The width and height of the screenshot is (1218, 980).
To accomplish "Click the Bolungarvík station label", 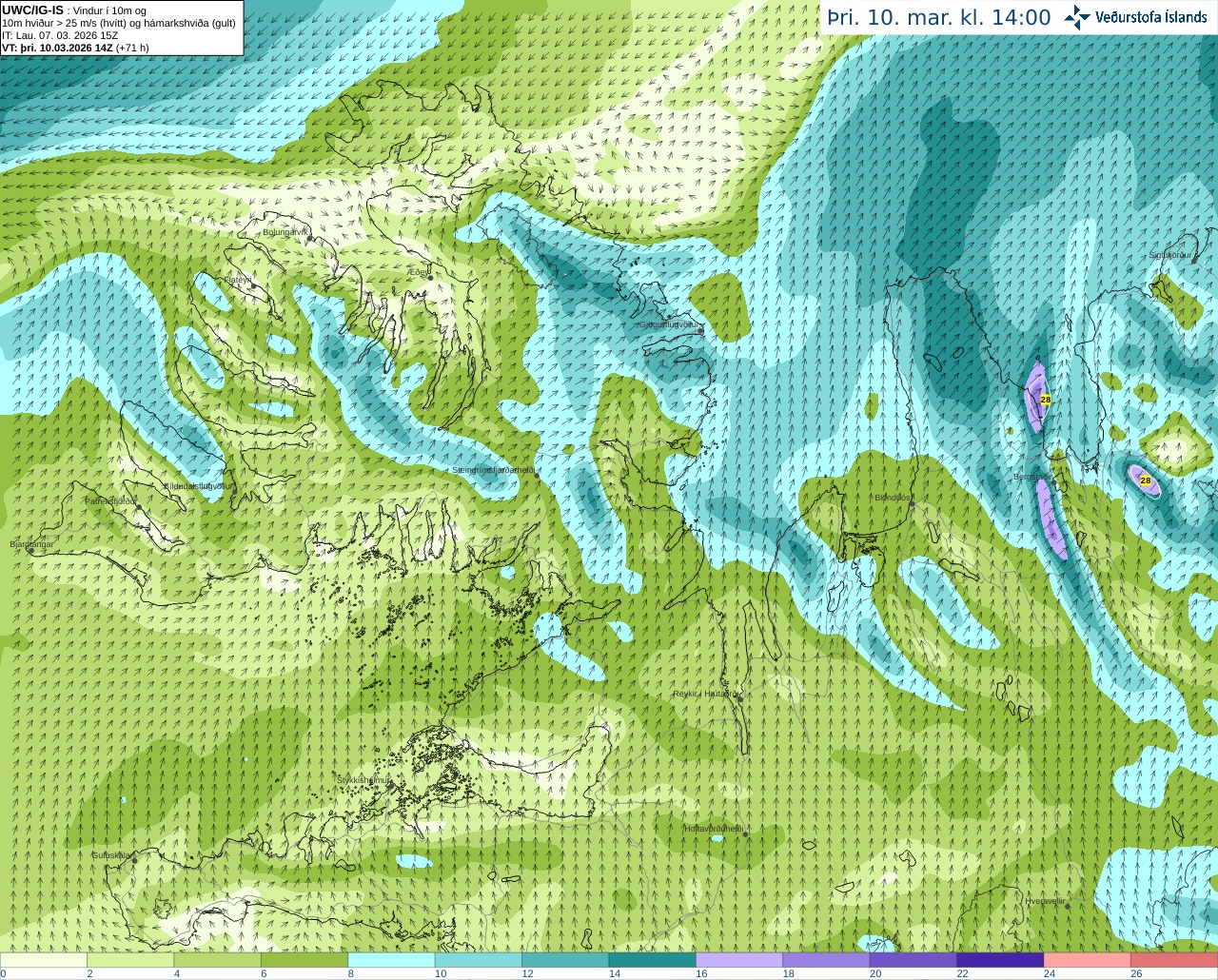I will coord(285,231).
